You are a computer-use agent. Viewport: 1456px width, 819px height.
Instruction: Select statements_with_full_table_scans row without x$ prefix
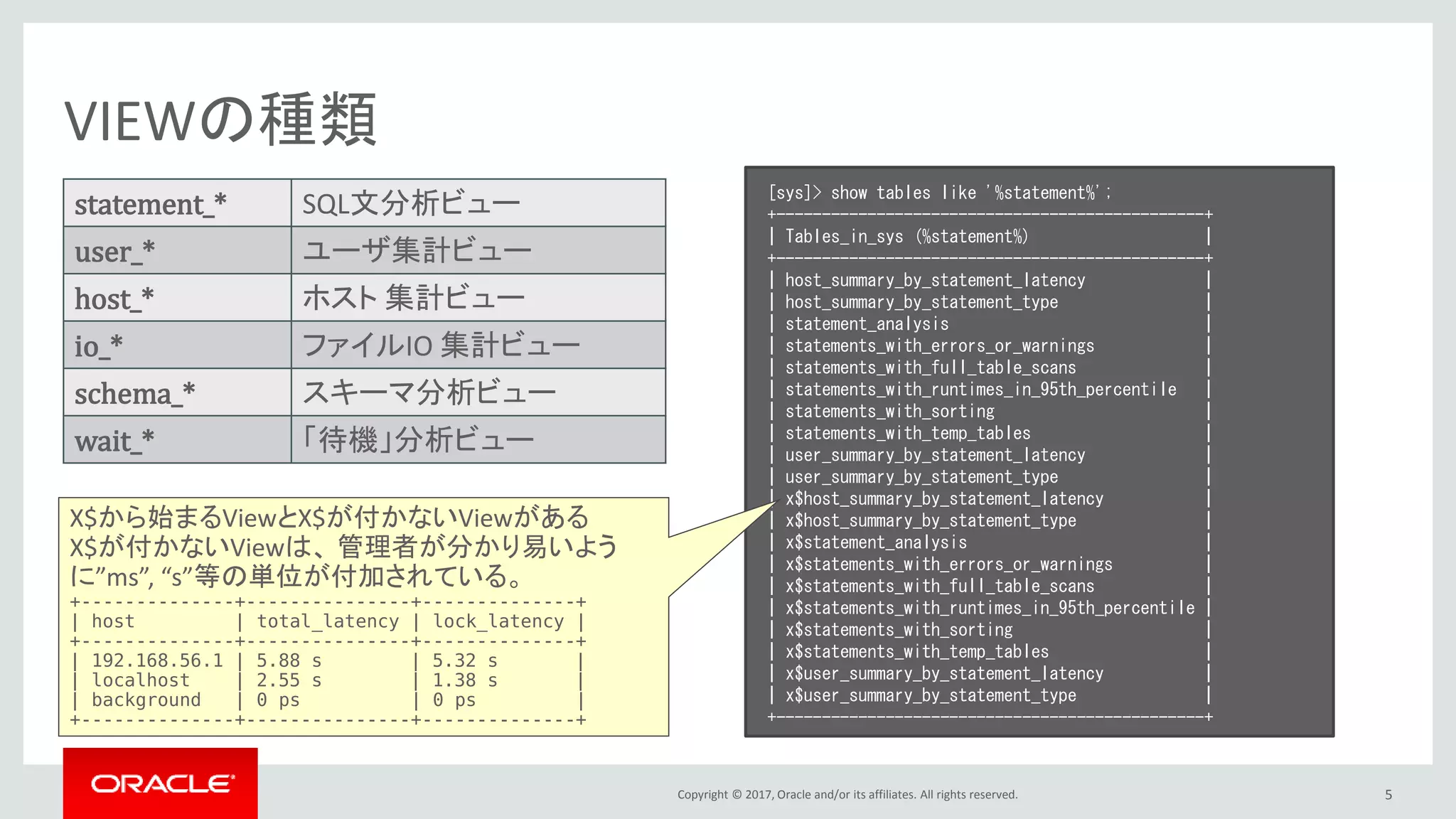pyautogui.click(x=931, y=368)
